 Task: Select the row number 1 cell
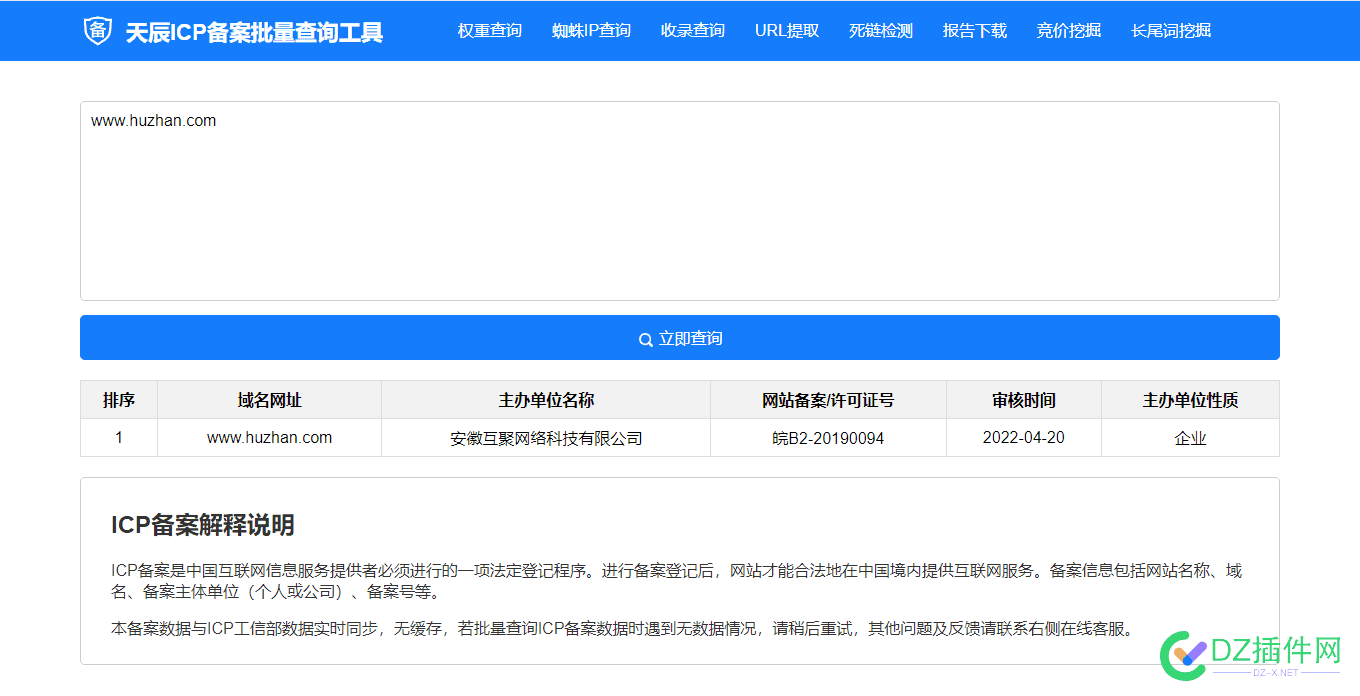coord(119,438)
